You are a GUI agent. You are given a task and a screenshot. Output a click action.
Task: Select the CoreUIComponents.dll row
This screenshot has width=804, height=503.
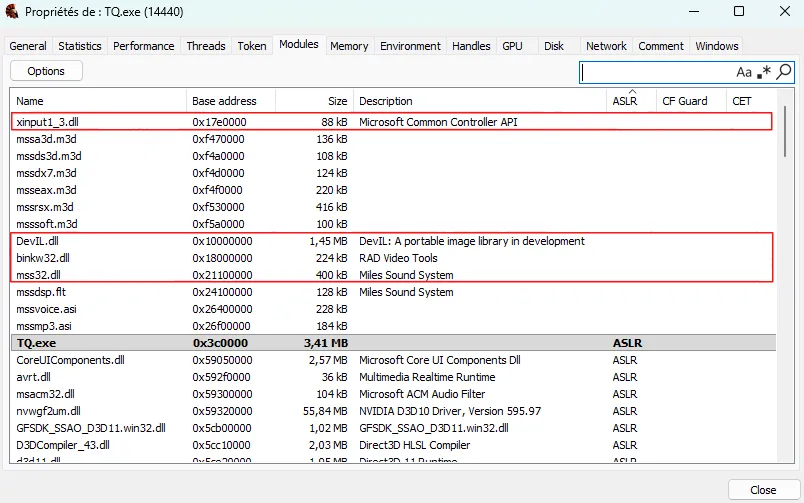point(393,360)
